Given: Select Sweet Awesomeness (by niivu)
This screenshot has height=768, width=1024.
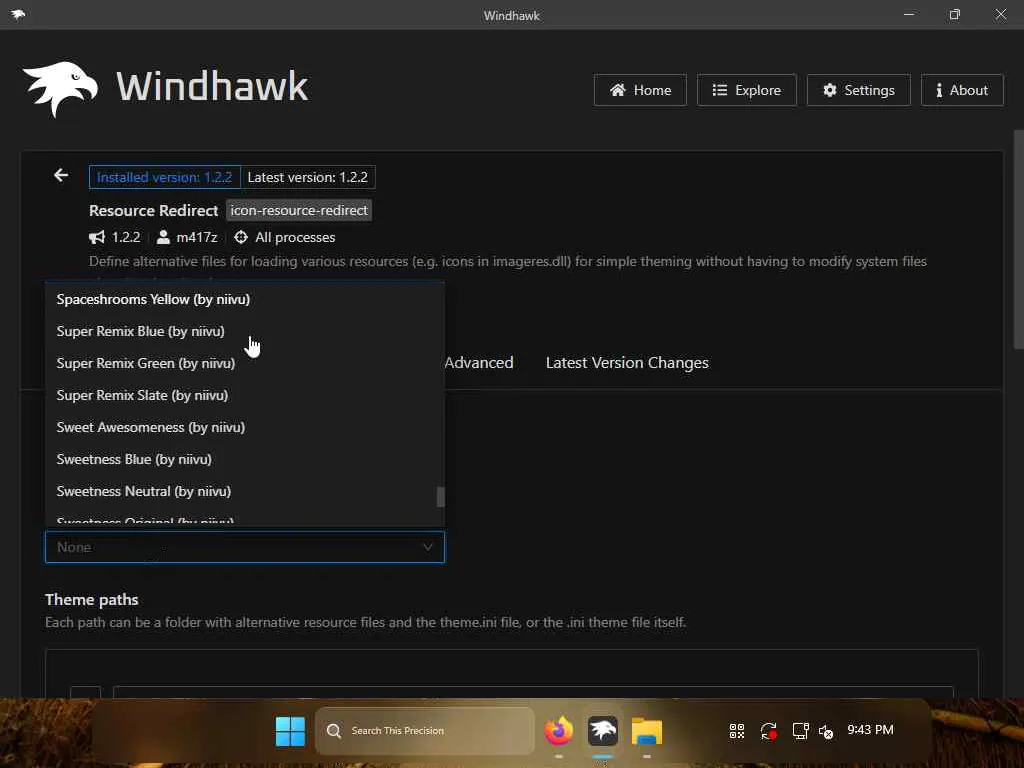Looking at the screenshot, I should [x=245, y=427].
